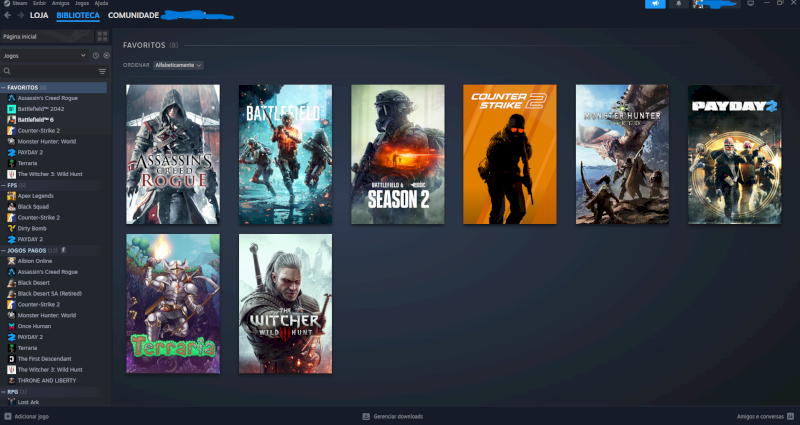
Task: Open the Ajuda menu
Action: (x=101, y=3)
